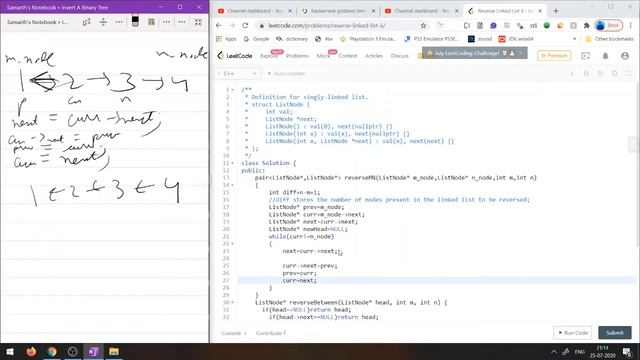Open the Contest page in LeetCode

click(347, 56)
